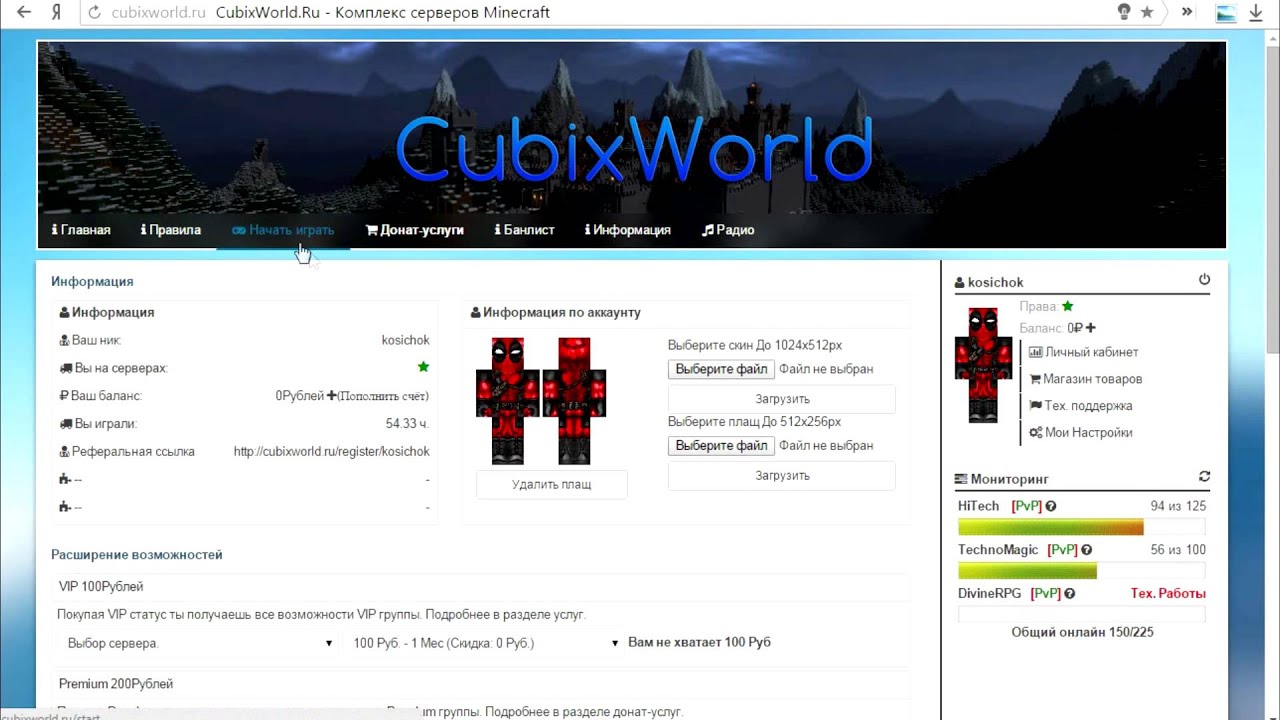Refresh server monitoring with the reload icon

(x=1204, y=477)
